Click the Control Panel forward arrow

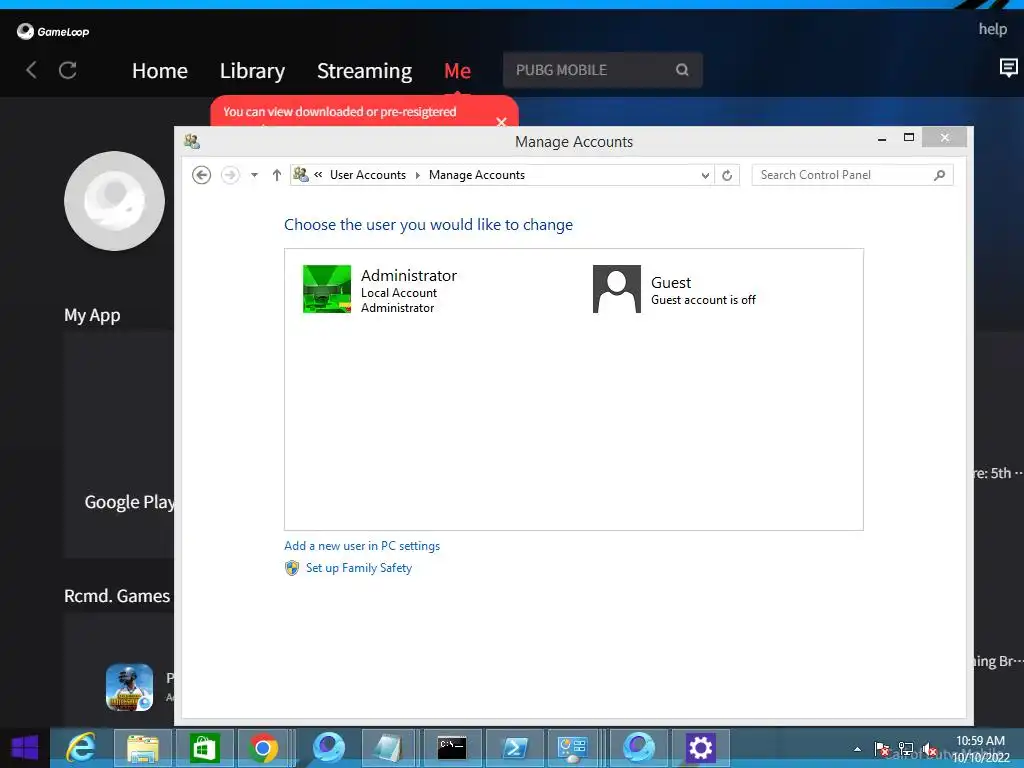(230, 175)
